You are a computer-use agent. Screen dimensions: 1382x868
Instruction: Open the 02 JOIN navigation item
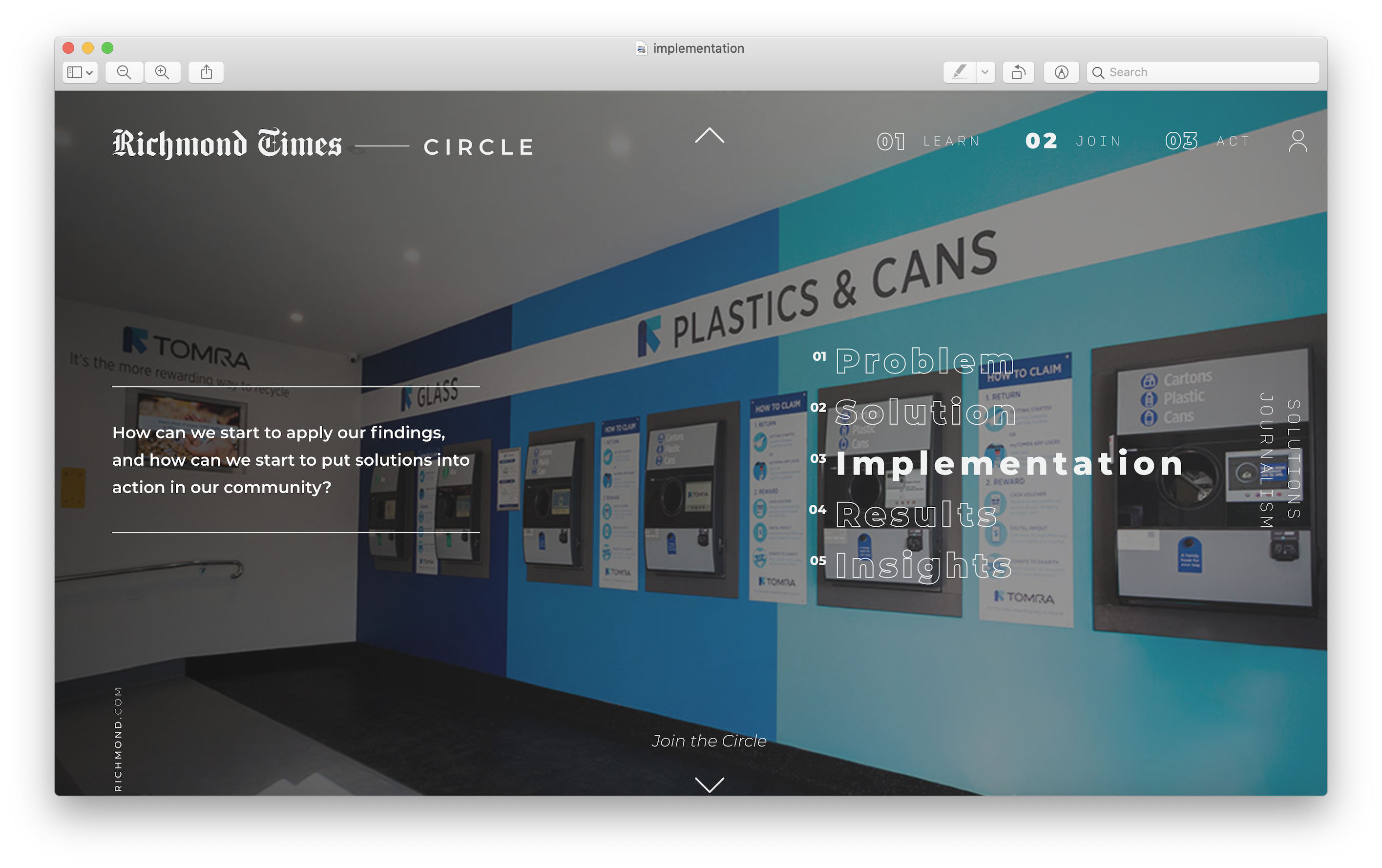[x=1073, y=141]
